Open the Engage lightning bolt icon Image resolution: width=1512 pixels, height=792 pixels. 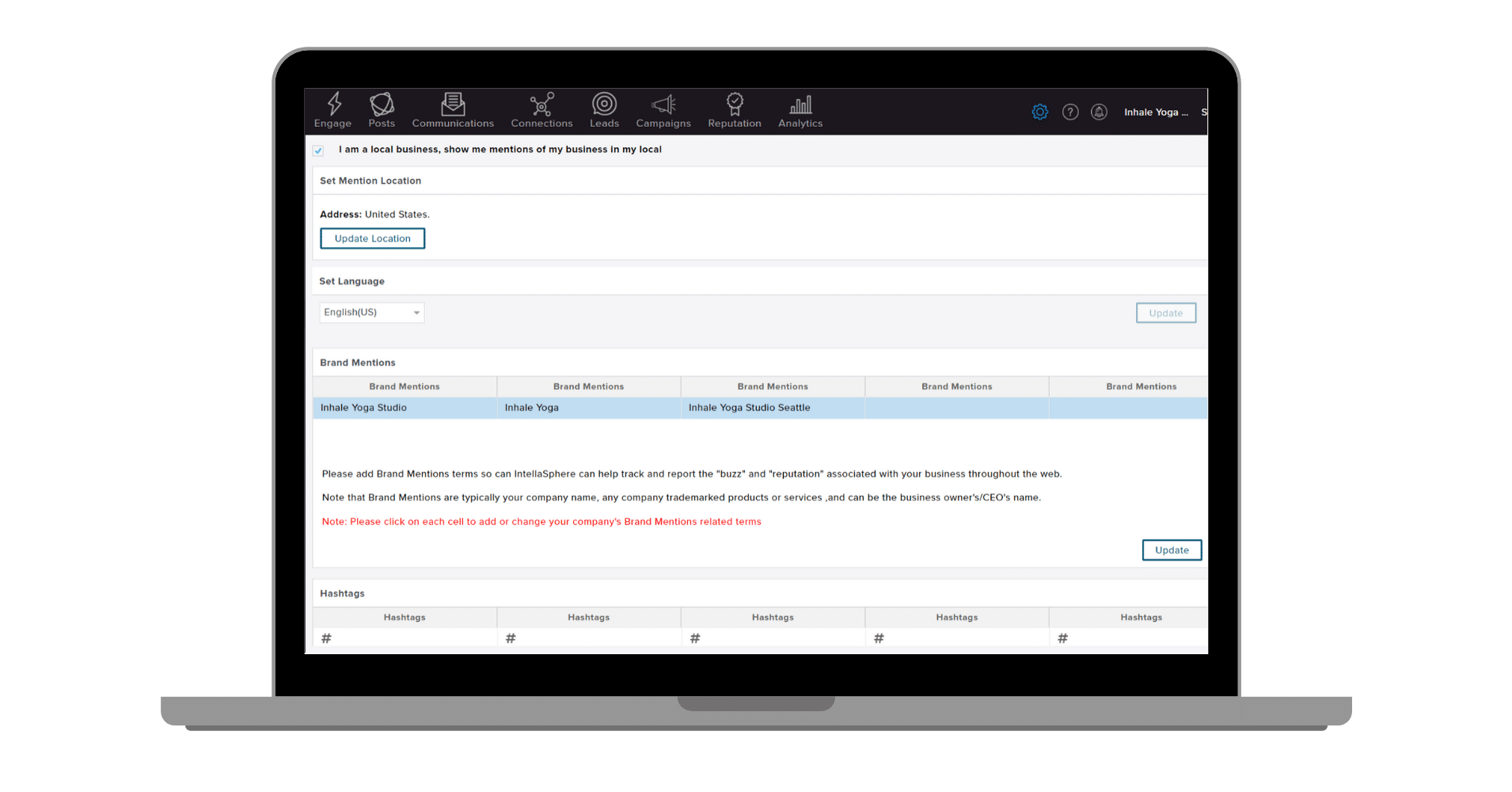click(333, 105)
